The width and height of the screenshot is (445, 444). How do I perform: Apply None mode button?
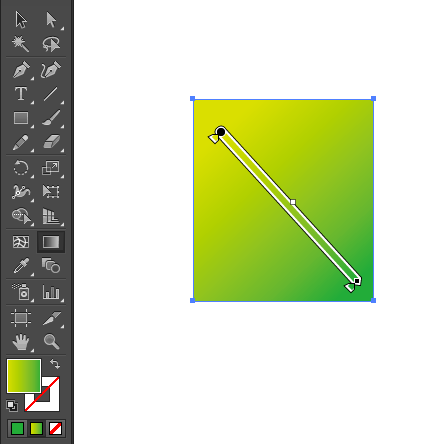coord(55,429)
